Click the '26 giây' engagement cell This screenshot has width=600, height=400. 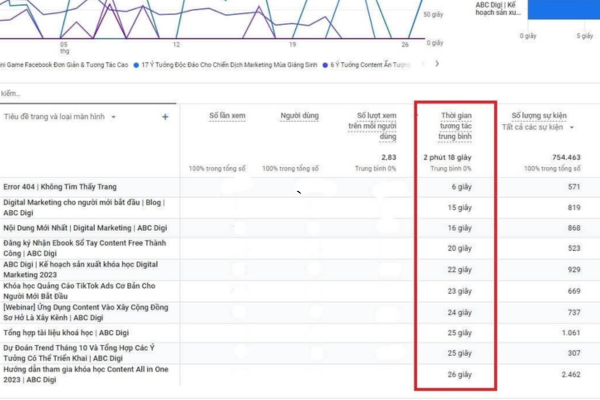click(x=460, y=374)
